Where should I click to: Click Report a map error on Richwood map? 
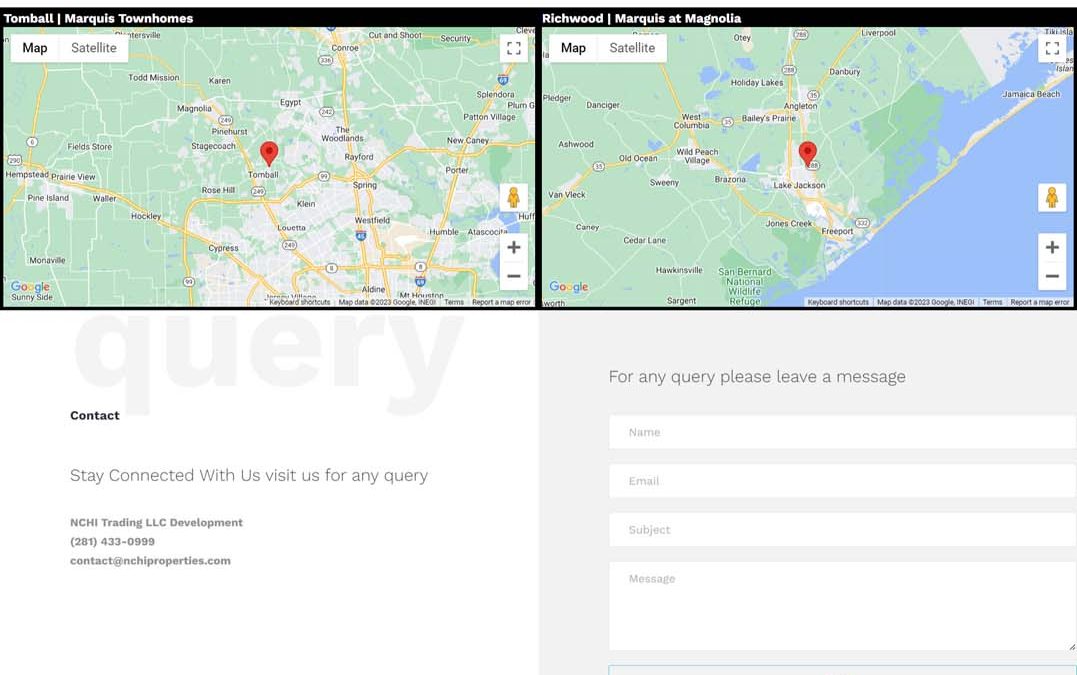pyautogui.click(x=1039, y=302)
